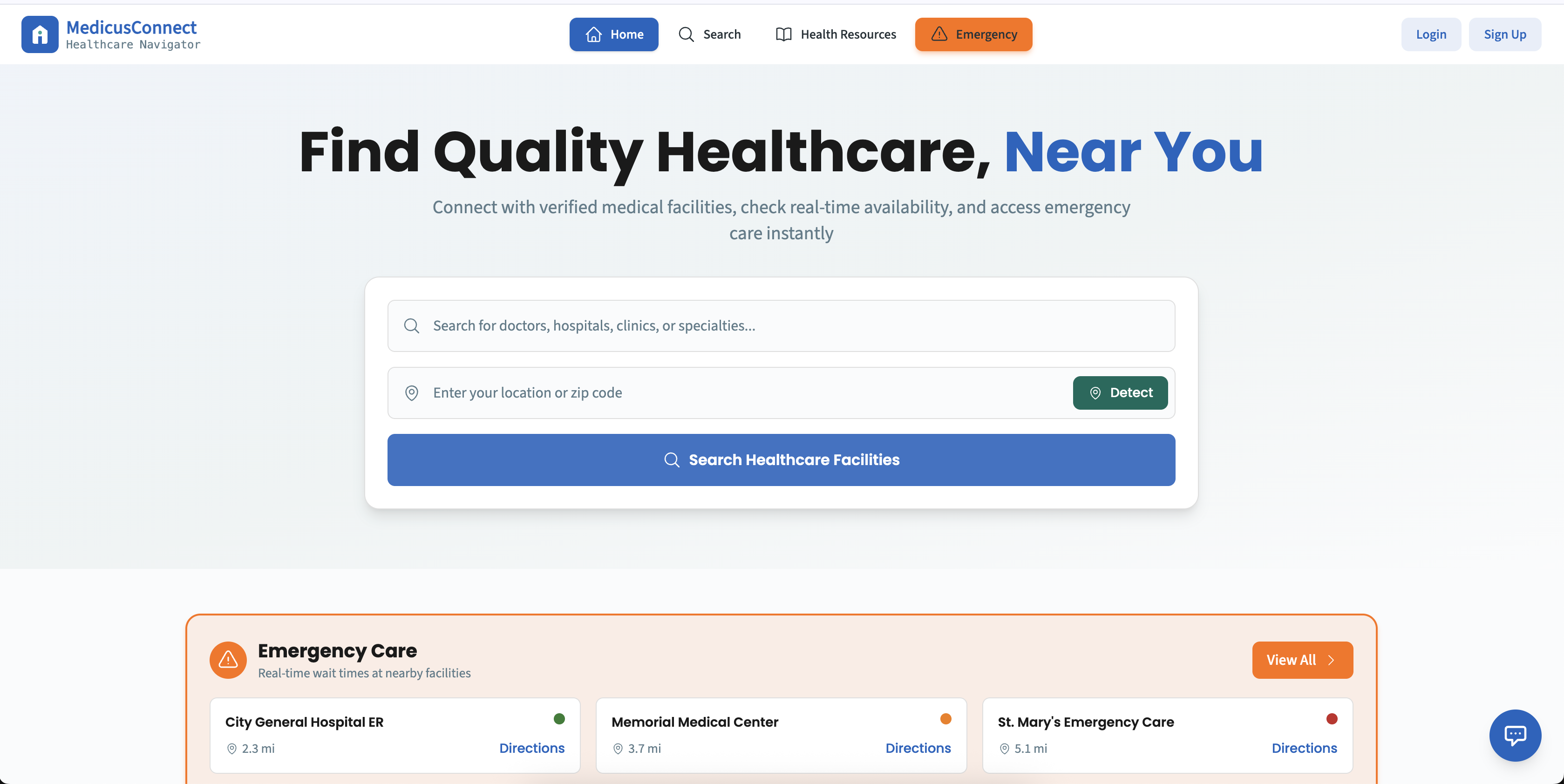Click the Sign Up button
Image resolution: width=1564 pixels, height=784 pixels.
click(x=1505, y=34)
